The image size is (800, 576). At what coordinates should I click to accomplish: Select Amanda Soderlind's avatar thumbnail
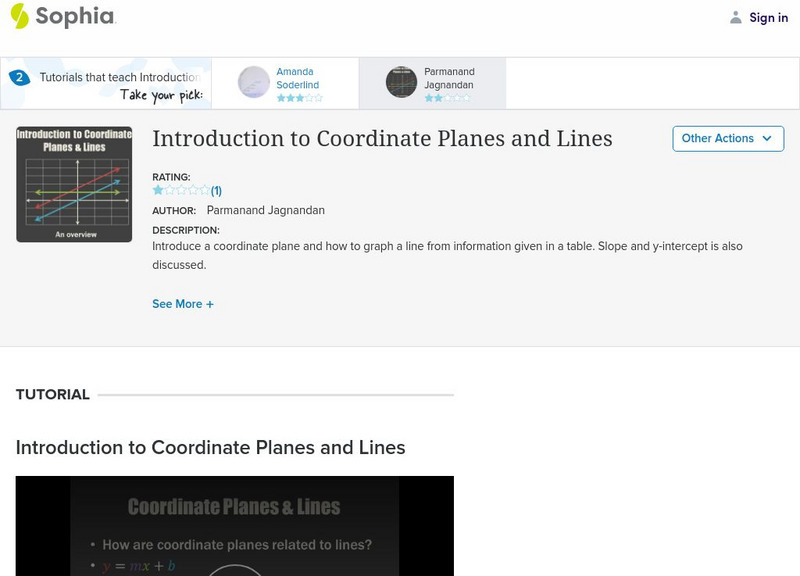coord(254,82)
